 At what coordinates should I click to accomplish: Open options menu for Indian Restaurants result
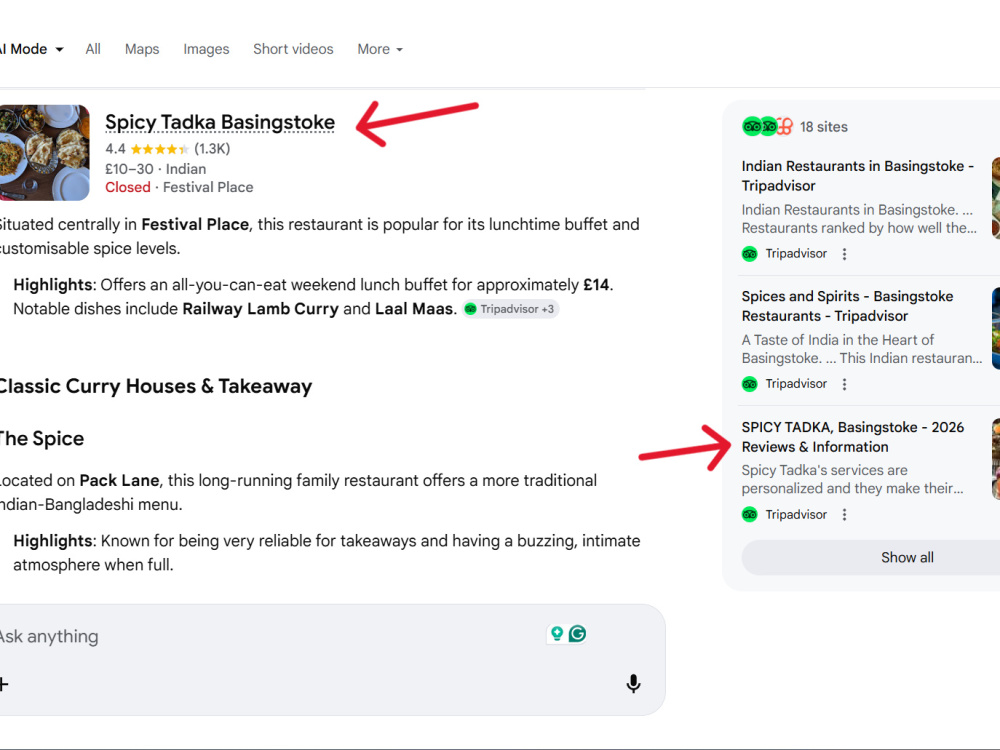coord(844,254)
